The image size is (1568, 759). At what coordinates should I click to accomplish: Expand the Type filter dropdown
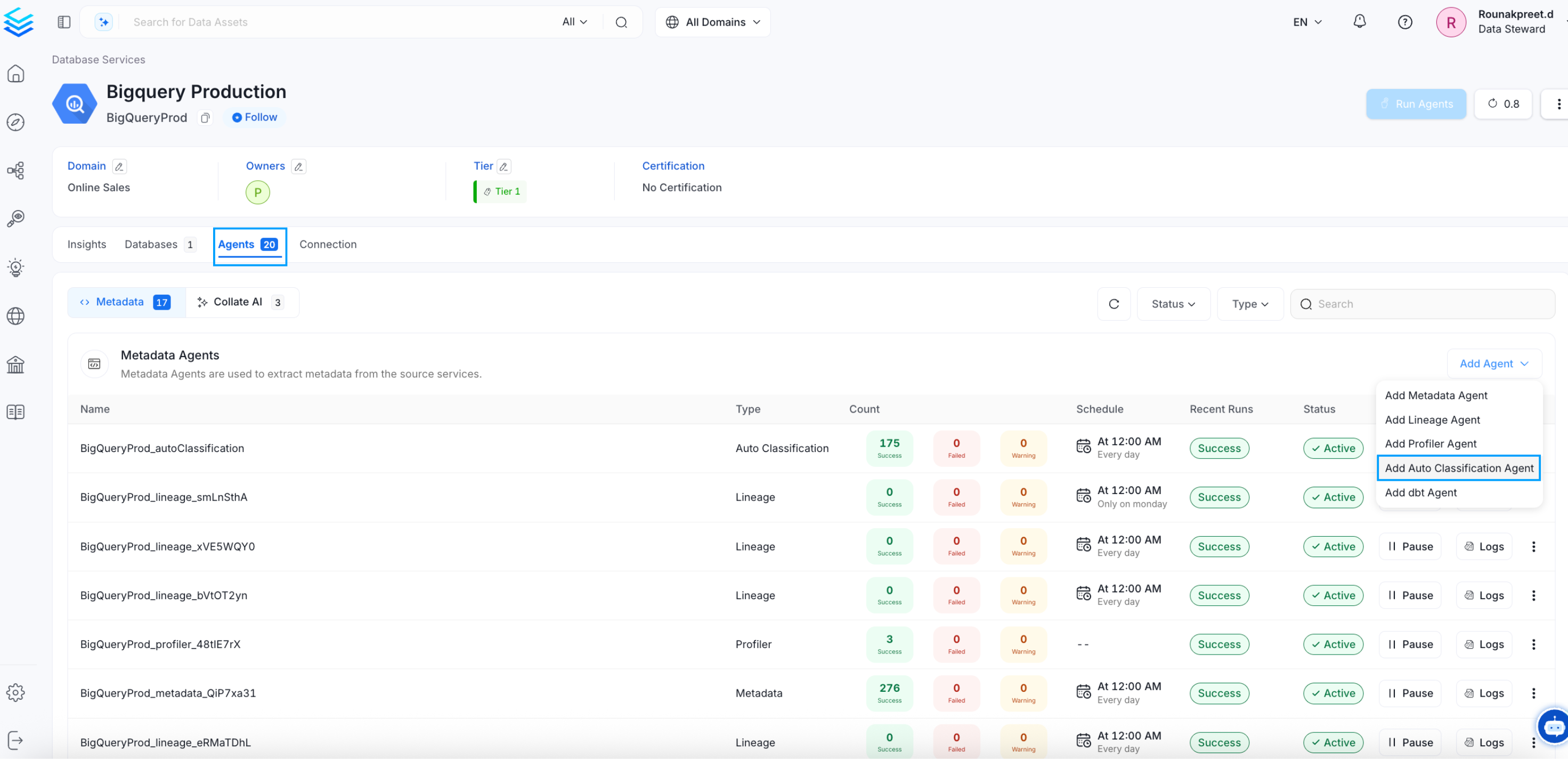click(x=1249, y=304)
